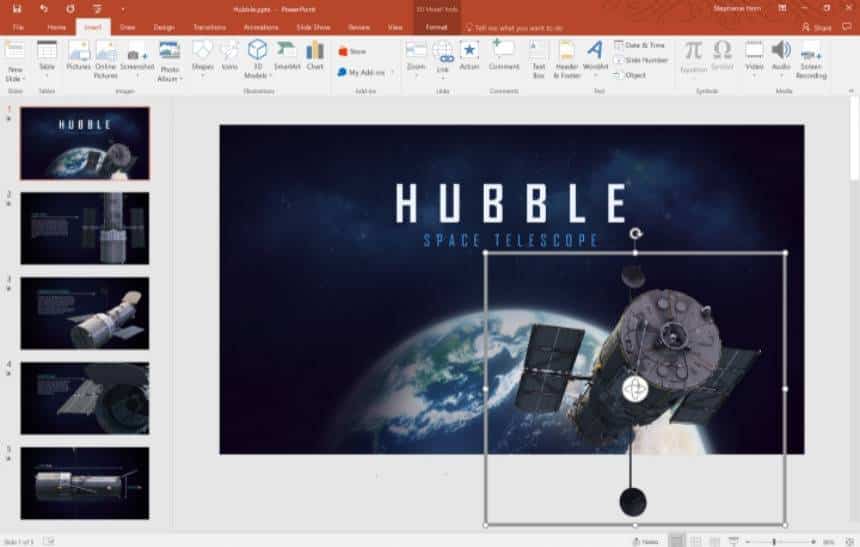Expand Customize Quick Access Toolbar arrow
Screen dimensions: 860x547
(x=122, y=9)
